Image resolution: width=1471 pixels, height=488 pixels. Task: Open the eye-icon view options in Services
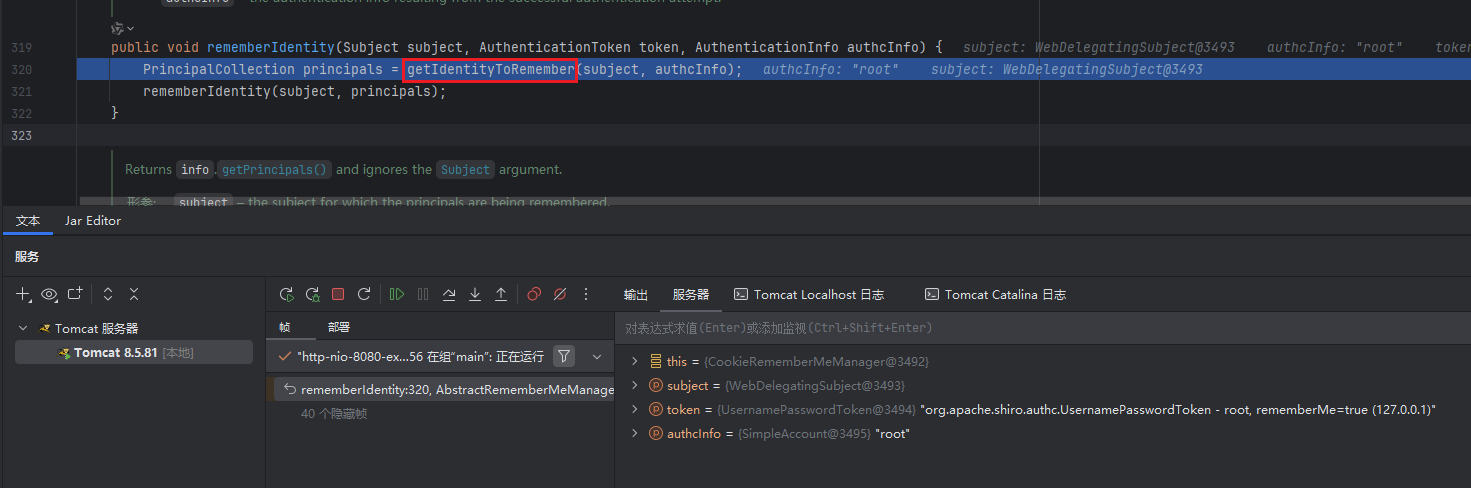[x=49, y=294]
